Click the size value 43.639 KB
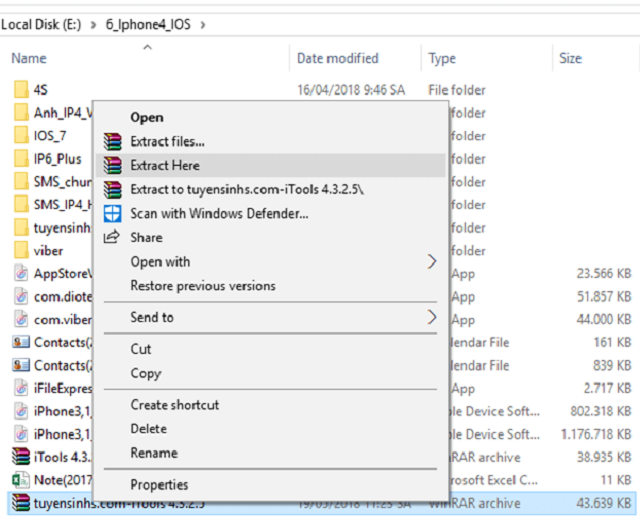The image size is (640, 529). 604,503
